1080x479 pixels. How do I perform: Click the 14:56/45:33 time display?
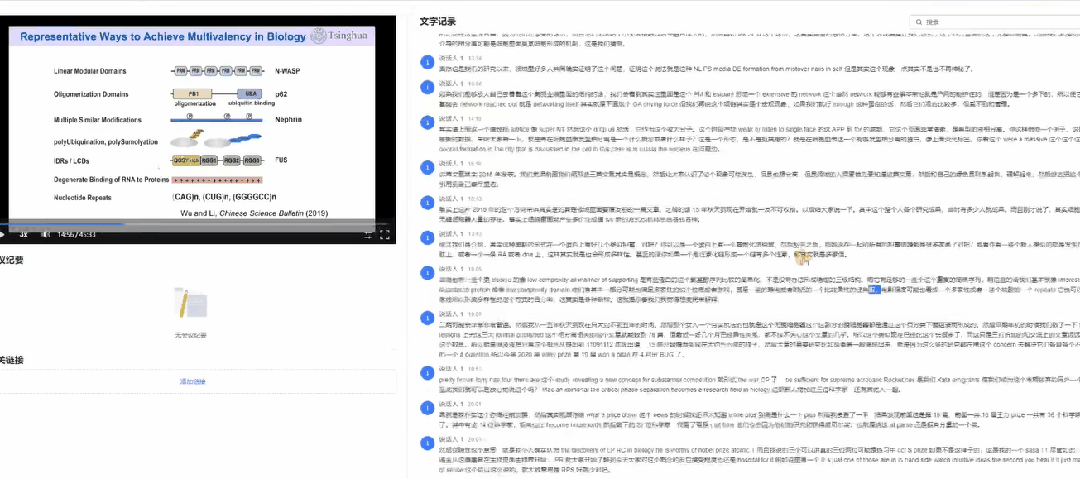76,234
